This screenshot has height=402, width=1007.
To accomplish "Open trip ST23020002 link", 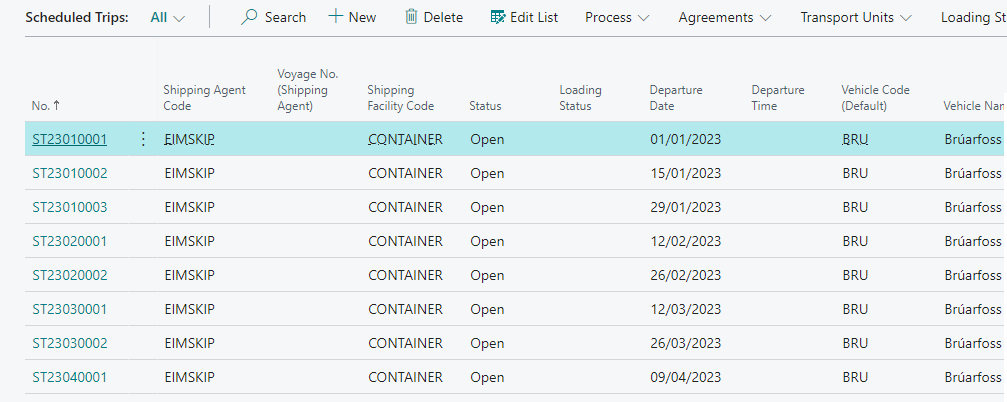I will [69, 275].
